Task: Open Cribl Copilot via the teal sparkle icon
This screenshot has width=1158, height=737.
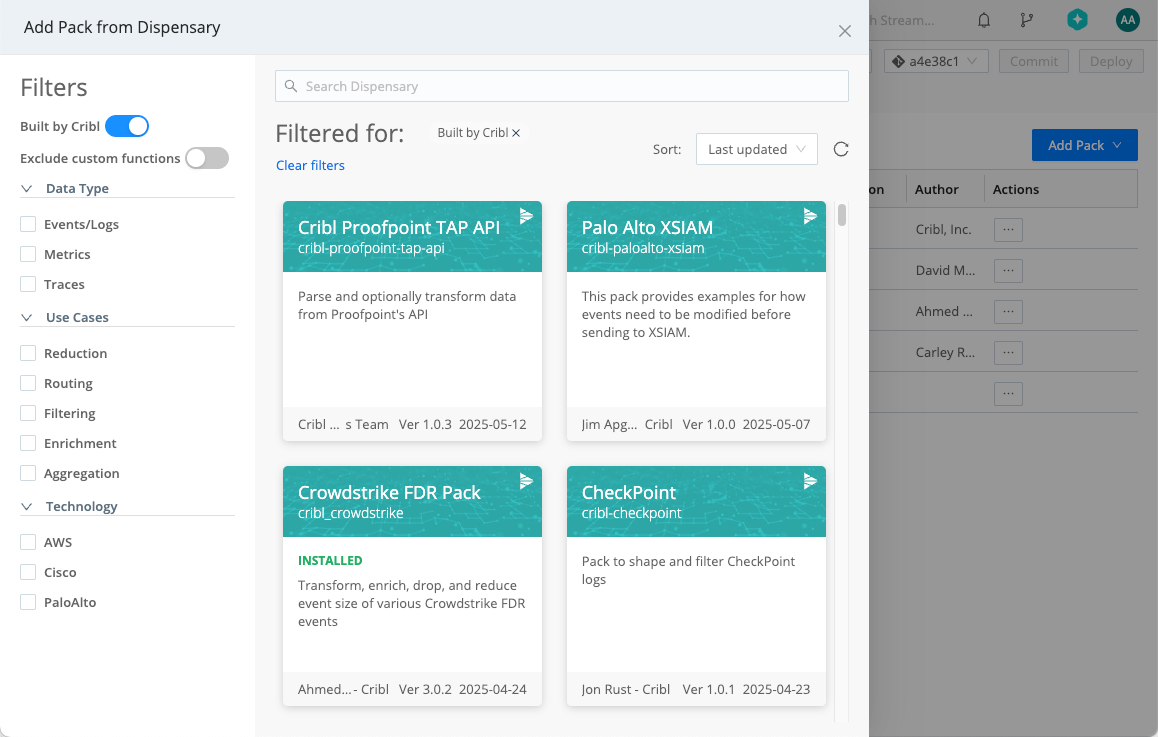Action: pos(1077,19)
